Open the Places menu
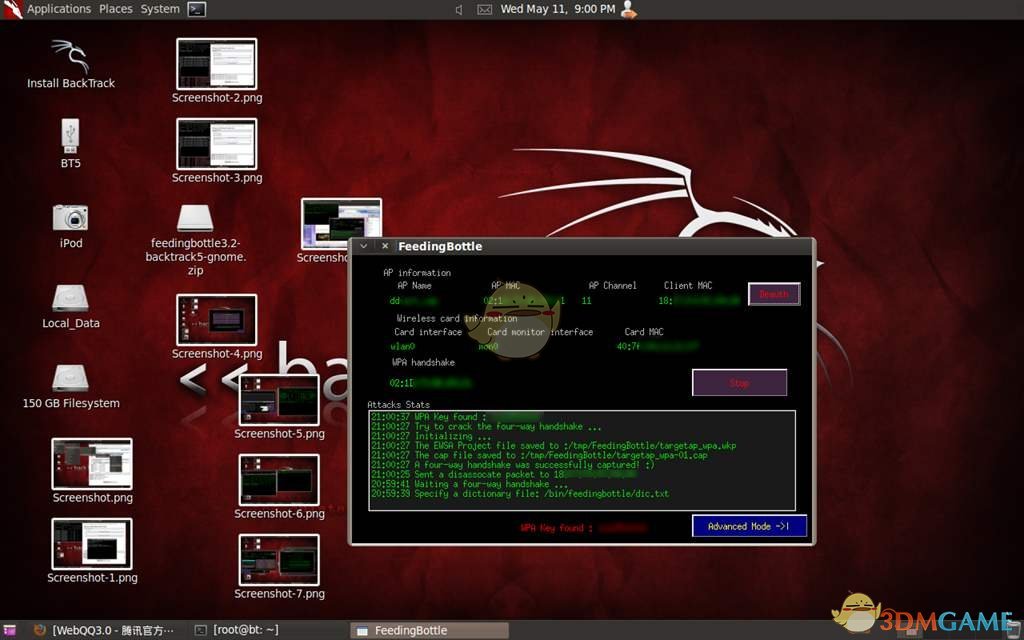Screen dimensions: 1024x640 click(x=115, y=9)
